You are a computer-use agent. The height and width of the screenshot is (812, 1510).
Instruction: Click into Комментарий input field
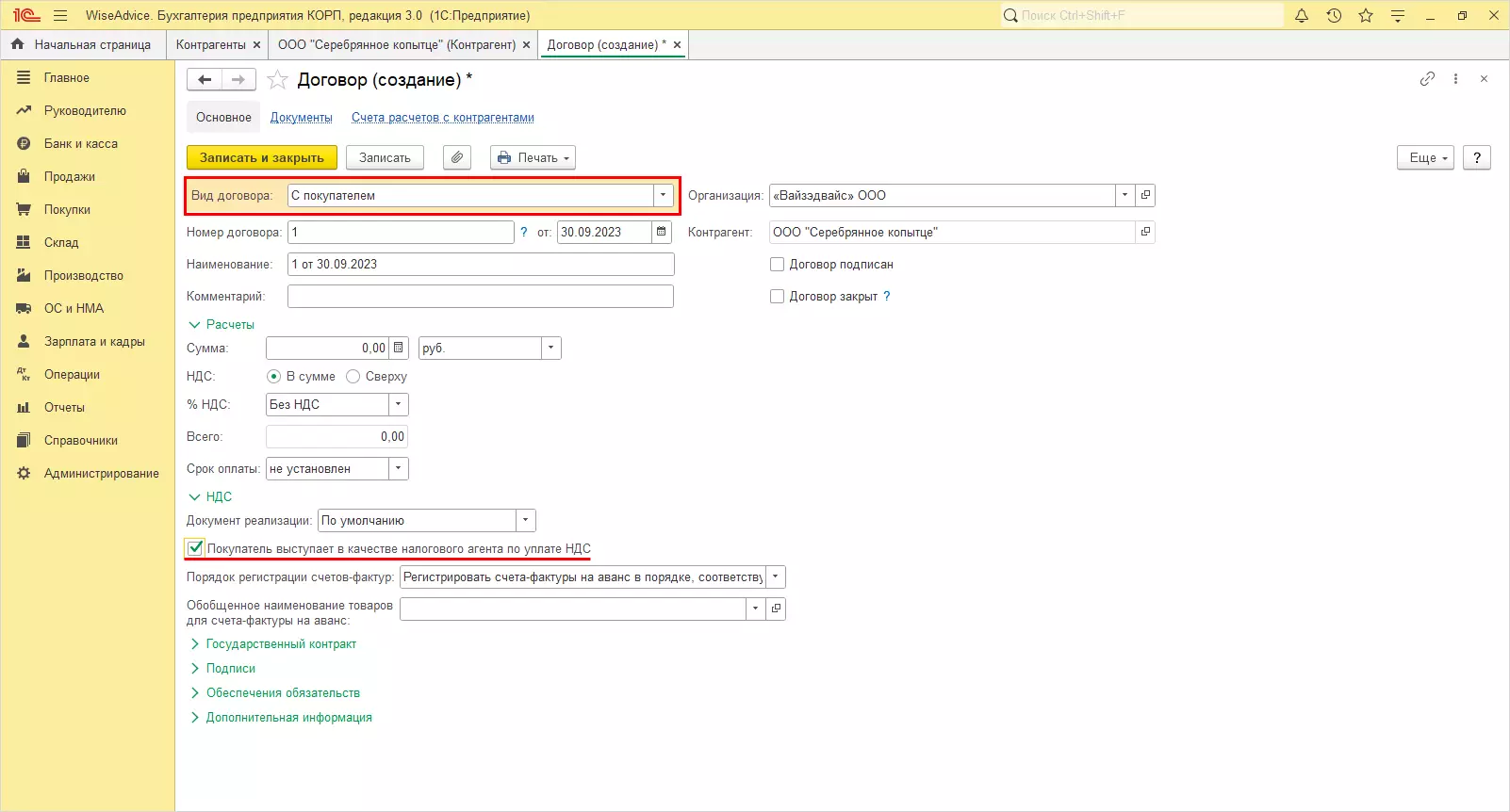pos(481,297)
